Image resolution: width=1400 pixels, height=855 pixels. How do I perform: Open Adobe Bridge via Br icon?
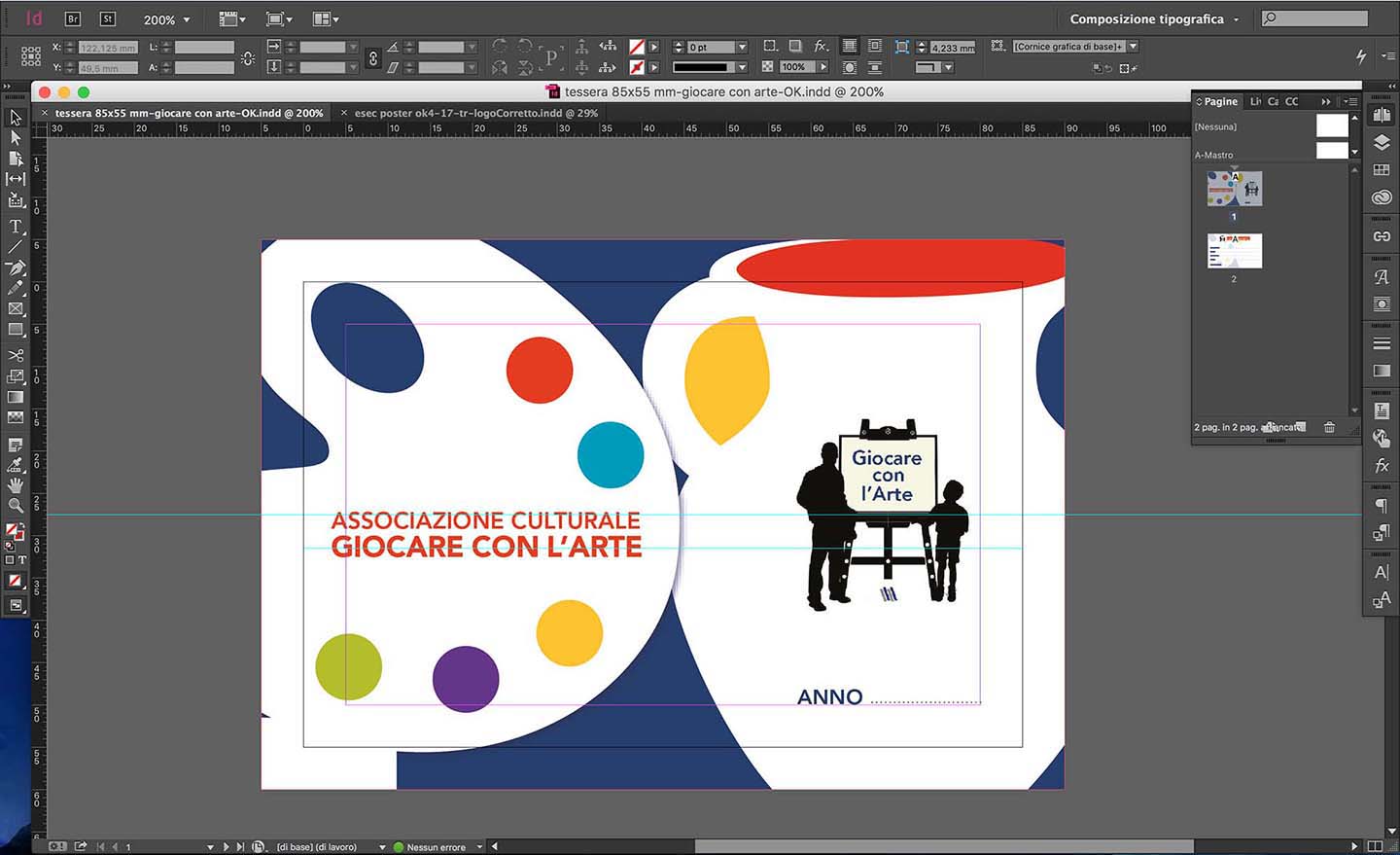pos(73,18)
